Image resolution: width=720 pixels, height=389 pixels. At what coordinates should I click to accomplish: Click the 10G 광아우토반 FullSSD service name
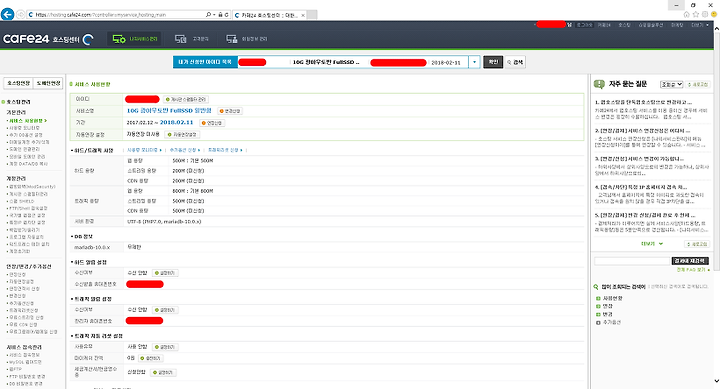[x=169, y=111]
